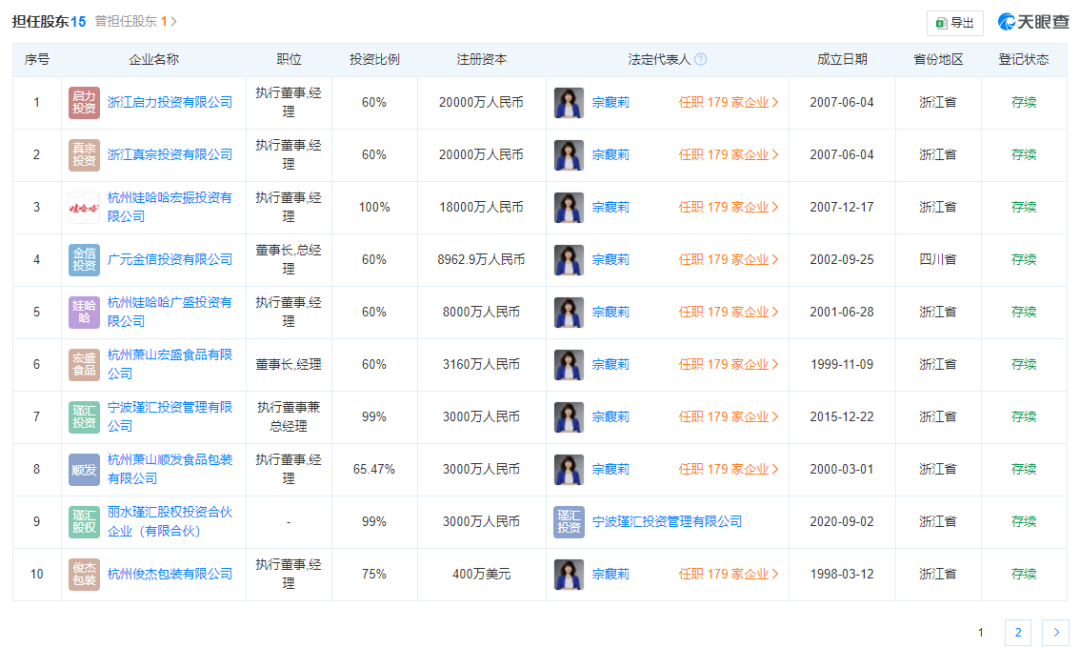This screenshot has height=648, width=1080.
Task: Click the 导出 export button
Action: (x=955, y=23)
